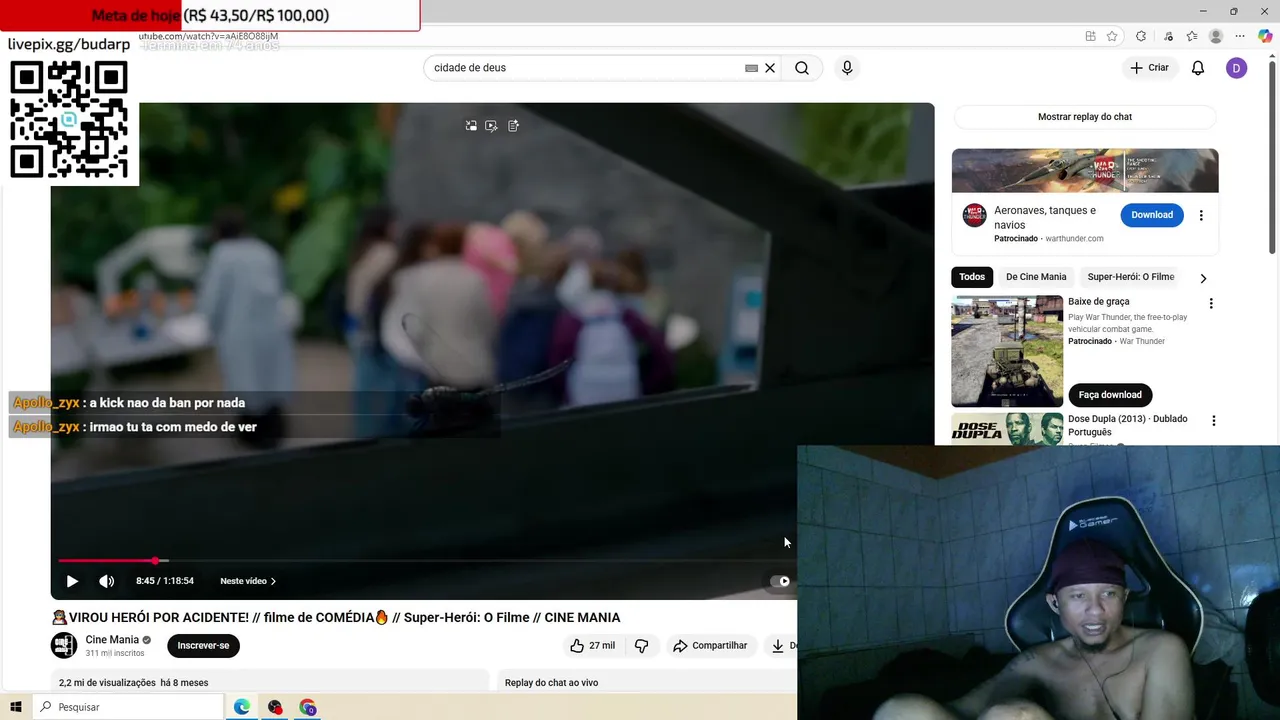Image resolution: width=1280 pixels, height=720 pixels.
Task: Show more filter chips with the right arrow
Action: pos(1203,278)
